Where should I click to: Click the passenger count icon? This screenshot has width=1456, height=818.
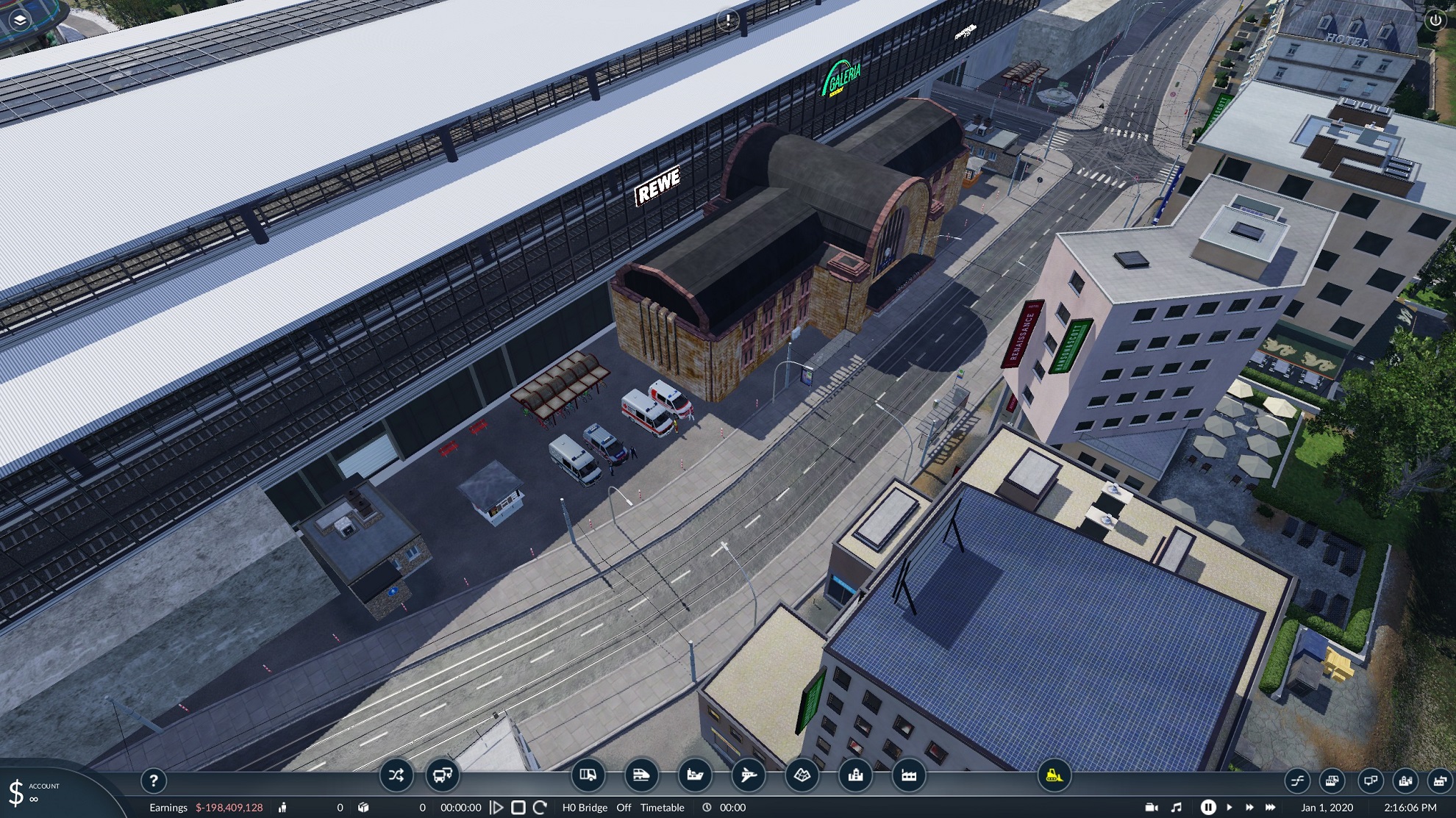point(282,808)
